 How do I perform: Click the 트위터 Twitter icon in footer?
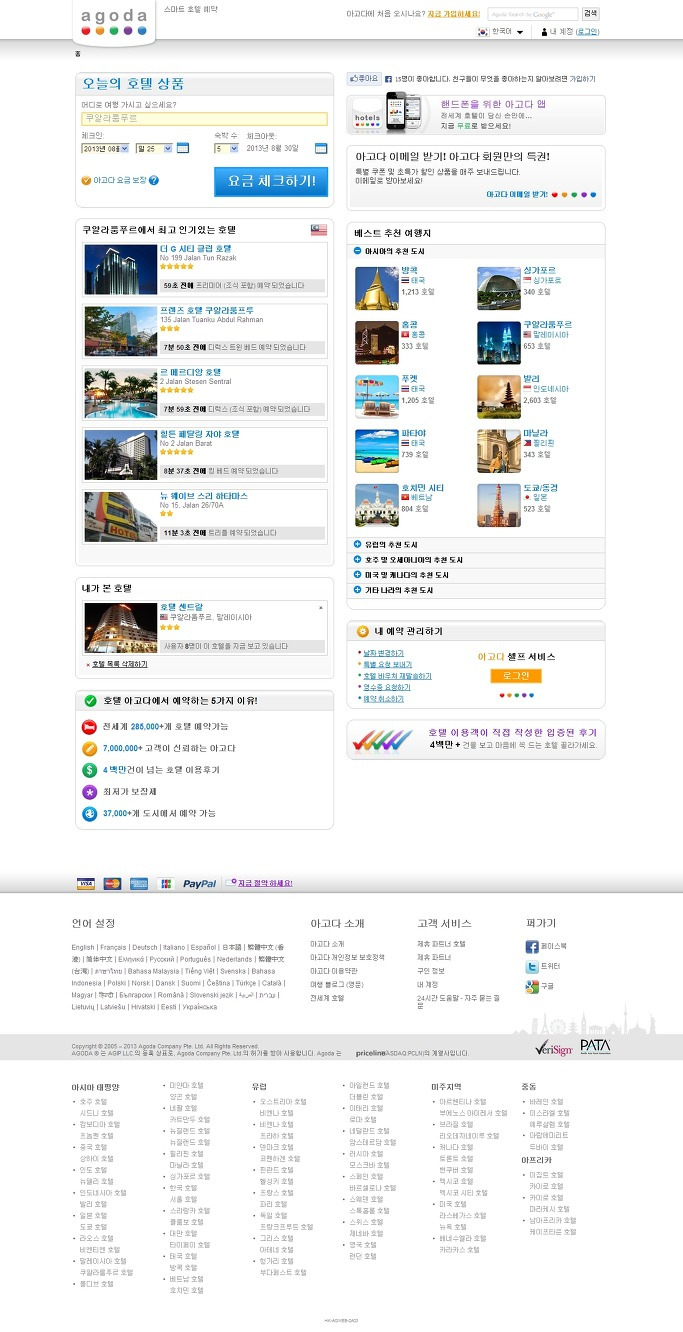click(532, 967)
